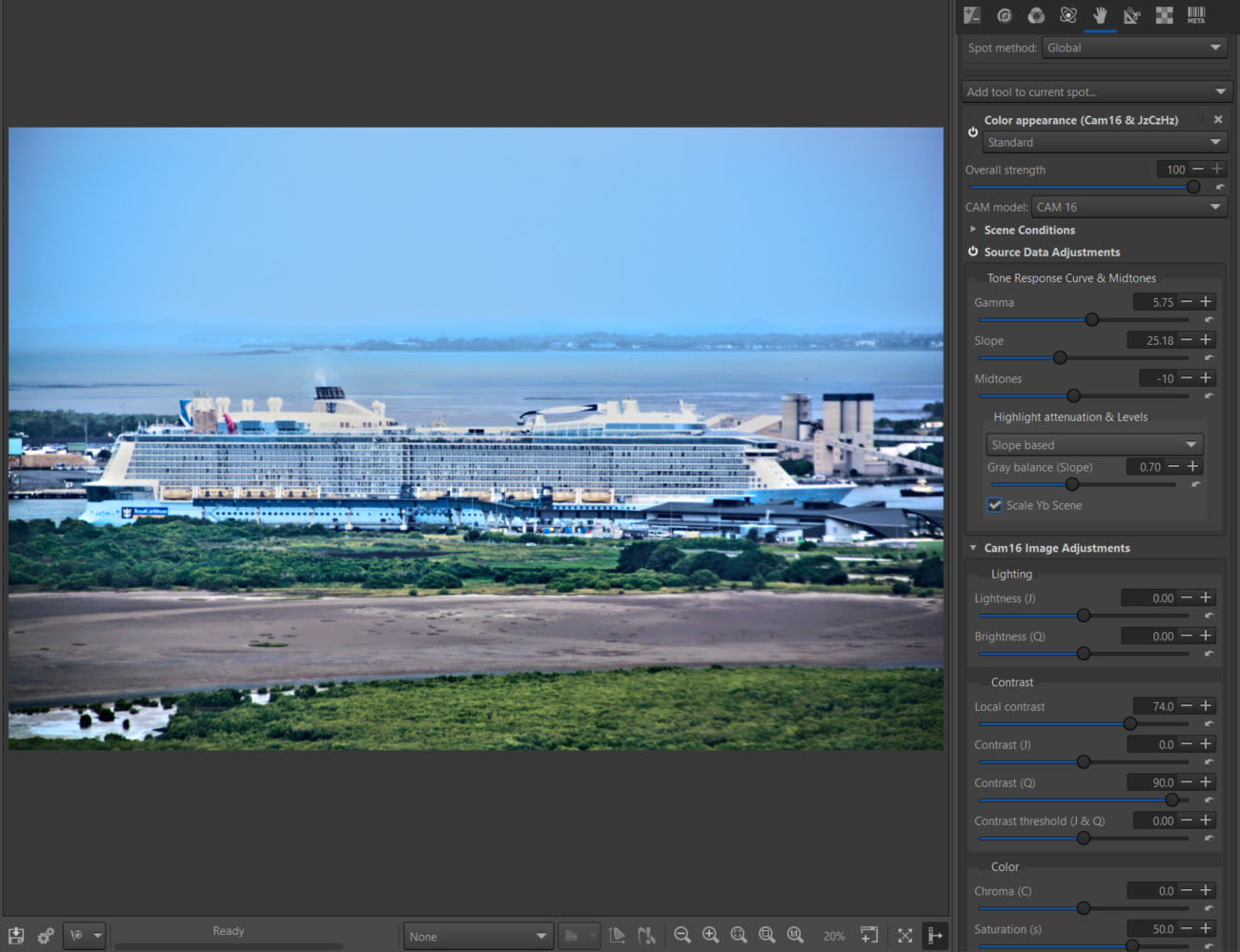Click the zoom in magnifier icon
The image size is (1240, 952).
(x=710, y=936)
